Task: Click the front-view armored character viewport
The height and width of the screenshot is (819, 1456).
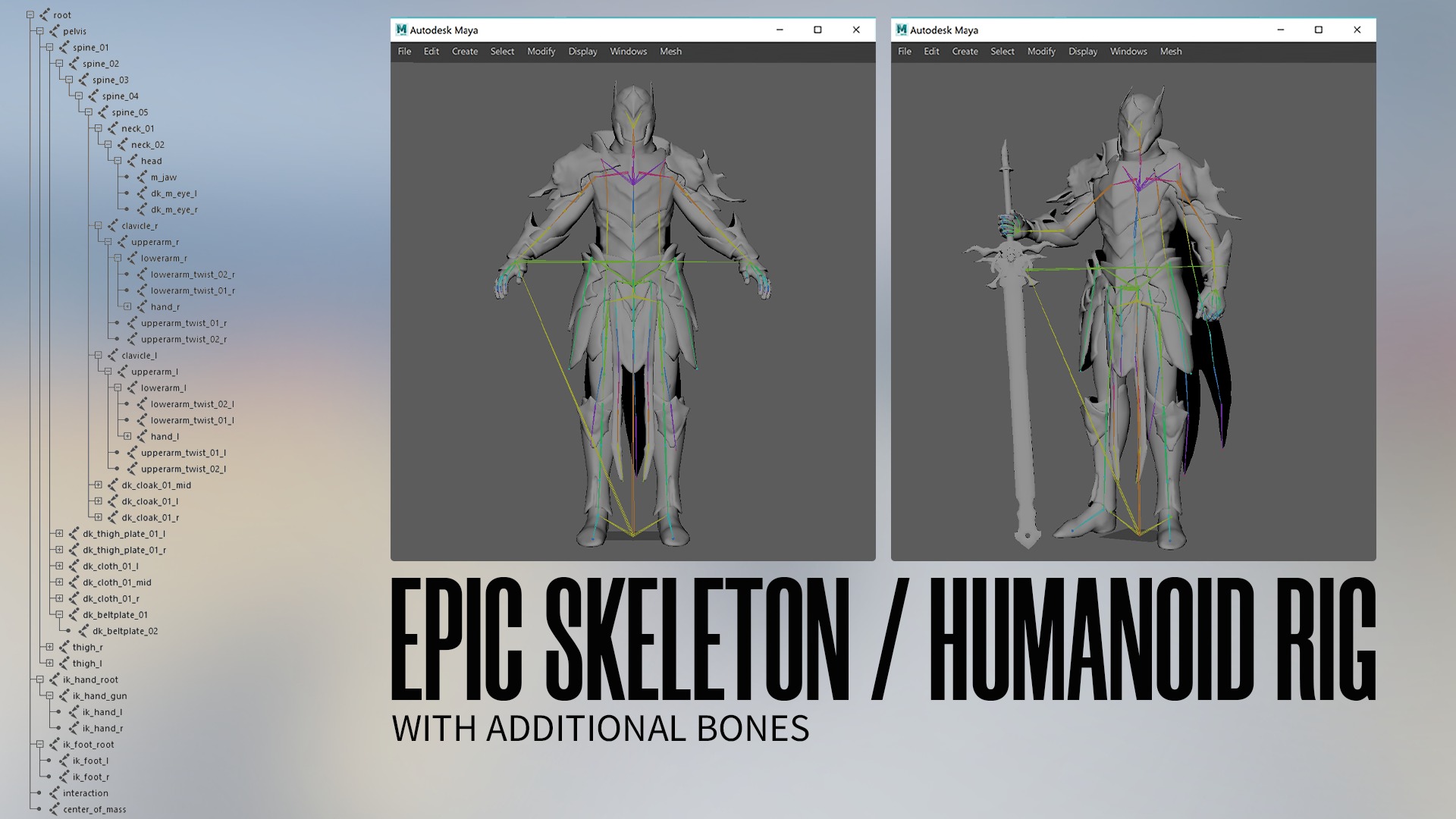Action: pos(633,312)
